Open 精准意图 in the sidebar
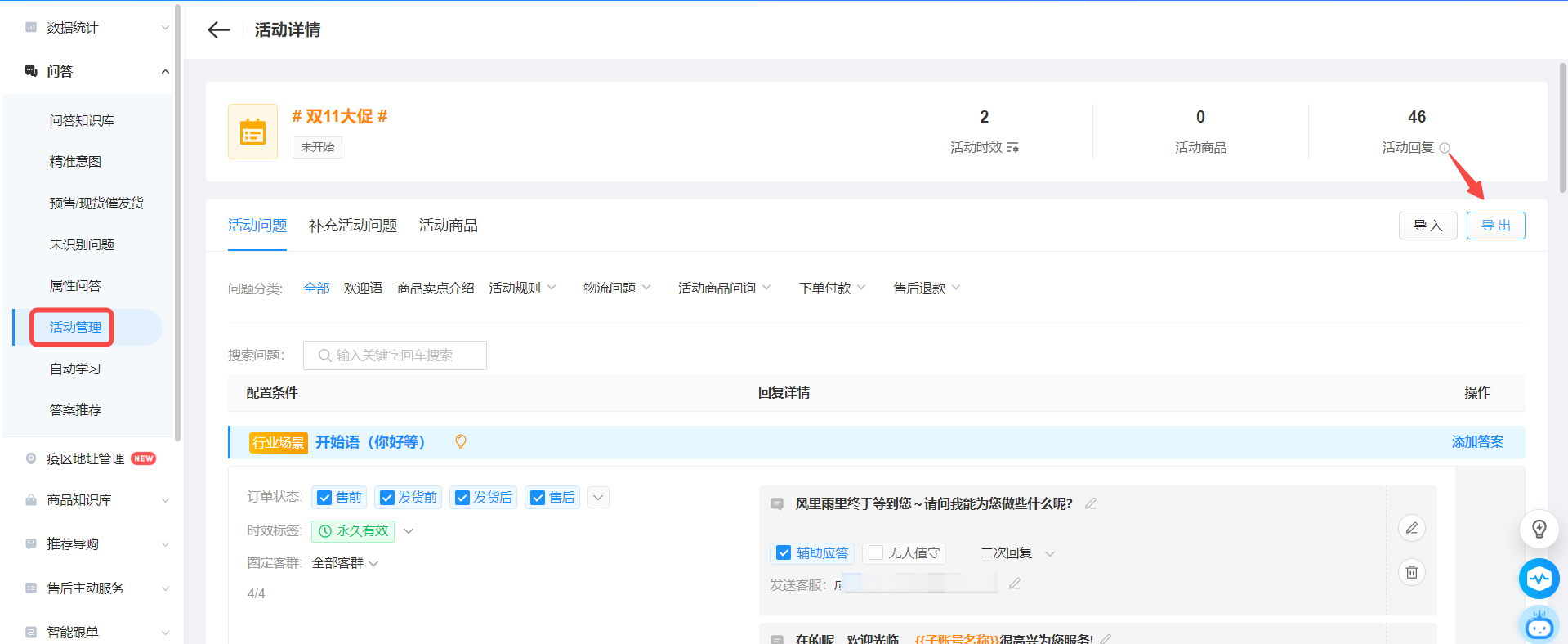The width and height of the screenshot is (1568, 644). coord(75,162)
